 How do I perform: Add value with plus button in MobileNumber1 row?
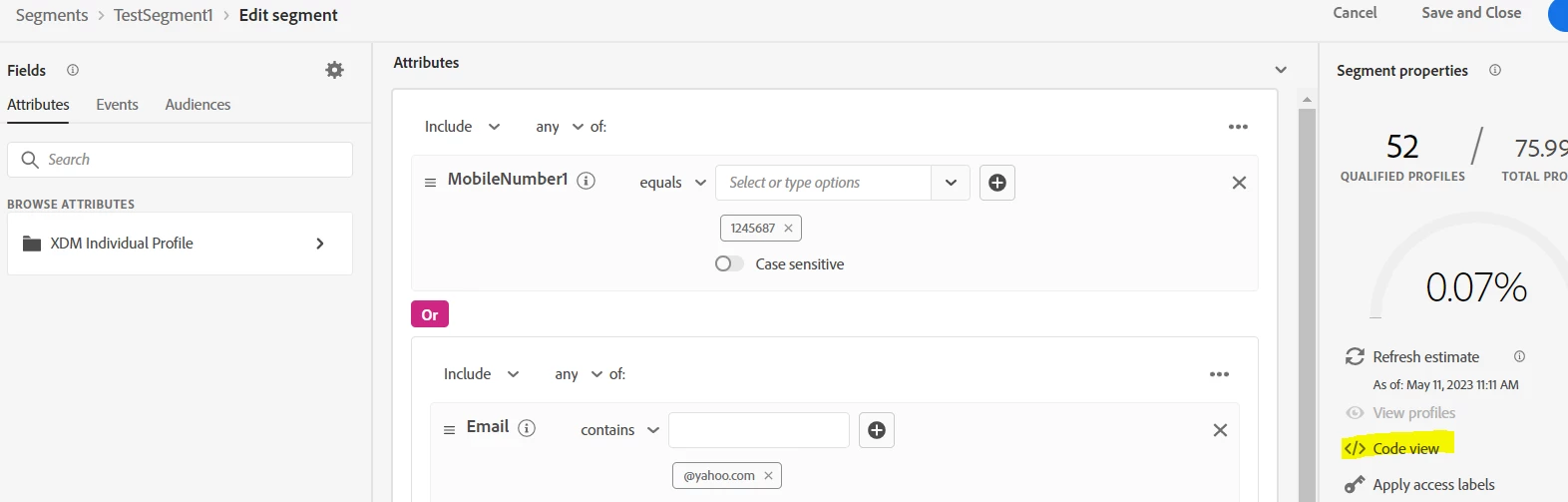pyautogui.click(x=997, y=183)
